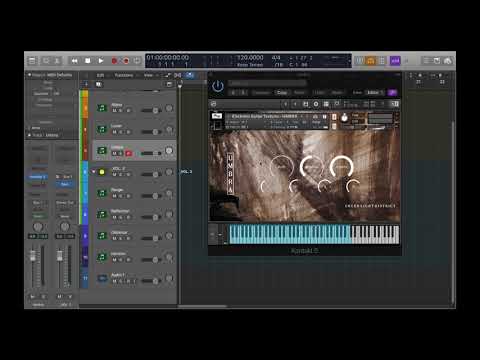Screen dimensions: 480x360
Task: Click the Stereo Out channel strip pan knob
Action: tap(65, 227)
